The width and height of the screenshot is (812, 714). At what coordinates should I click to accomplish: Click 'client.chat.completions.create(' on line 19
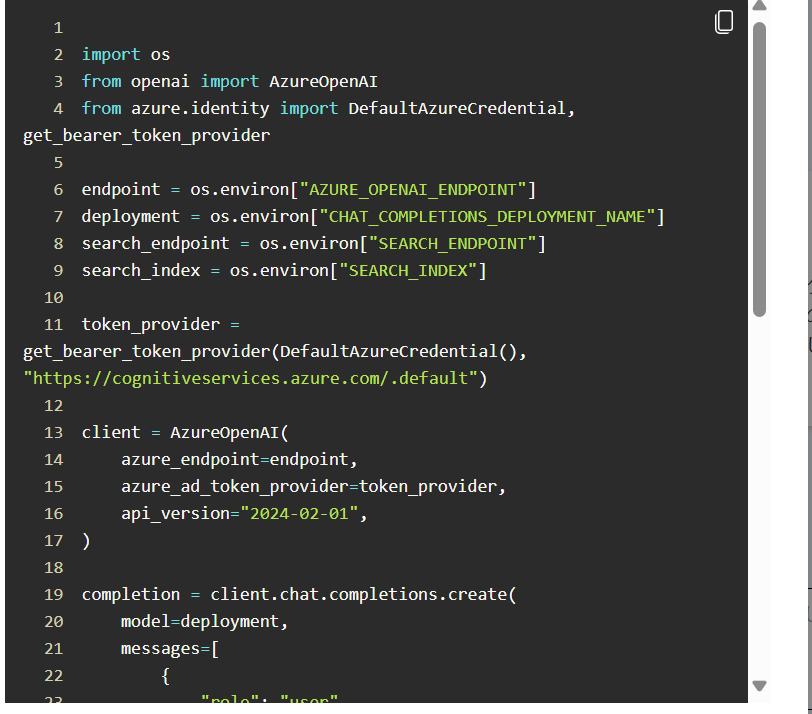[364, 594]
